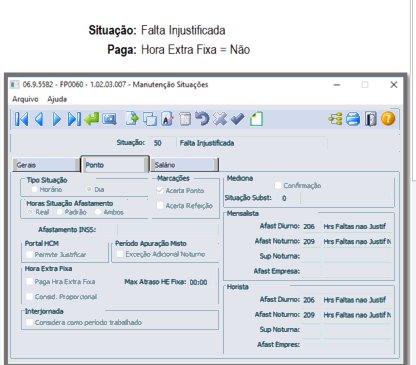This screenshot has width=416, height=365.
Task: Select the Horário radio button
Action: point(34,189)
